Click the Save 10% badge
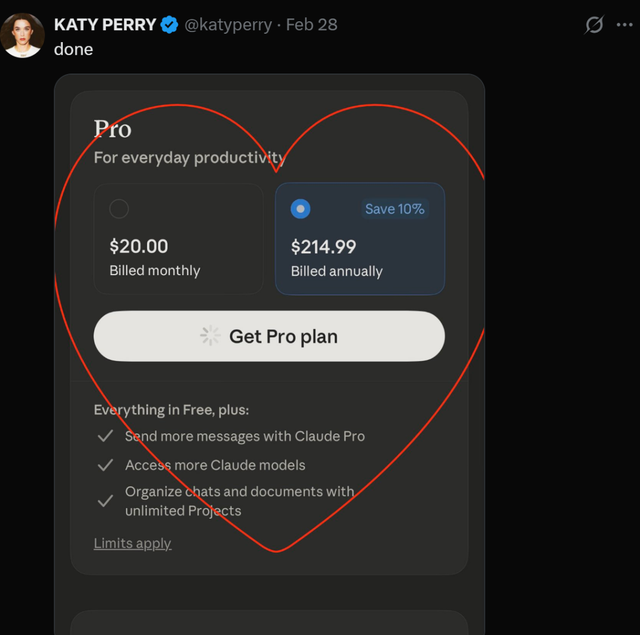This screenshot has height=635, width=640. (394, 209)
